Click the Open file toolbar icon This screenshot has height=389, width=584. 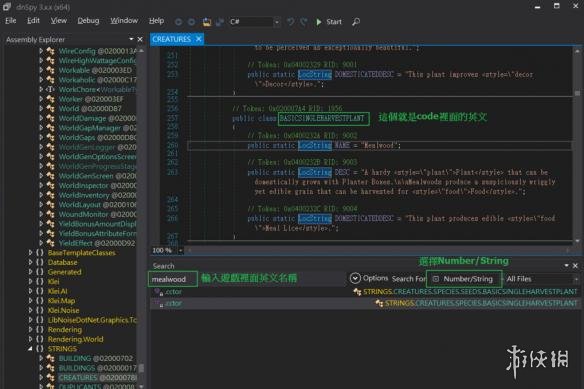click(207, 22)
